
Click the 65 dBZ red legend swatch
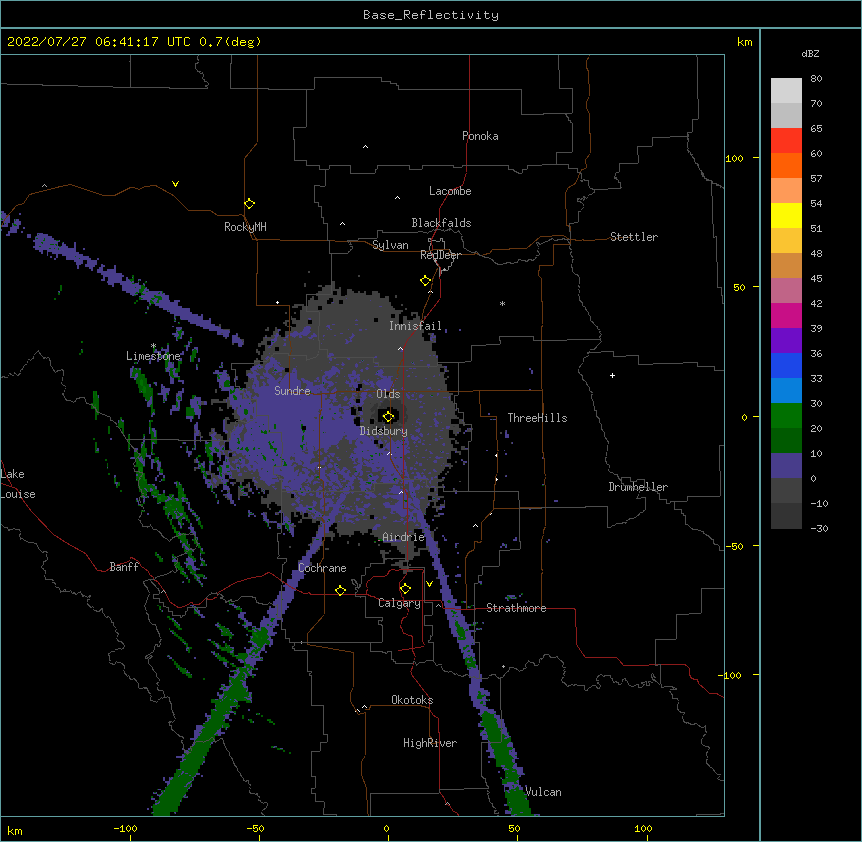pyautogui.click(x=786, y=140)
